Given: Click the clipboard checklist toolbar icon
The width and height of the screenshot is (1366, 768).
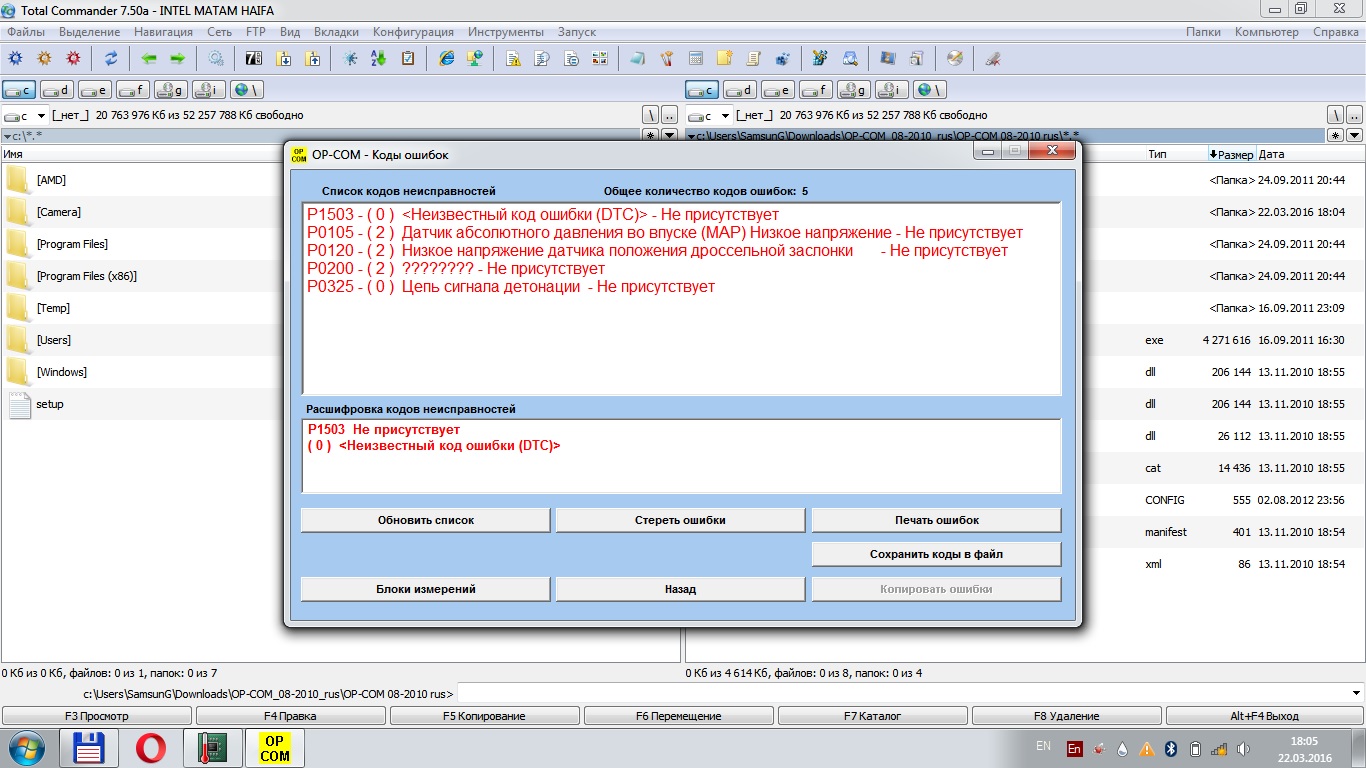Looking at the screenshot, I should [x=408, y=58].
